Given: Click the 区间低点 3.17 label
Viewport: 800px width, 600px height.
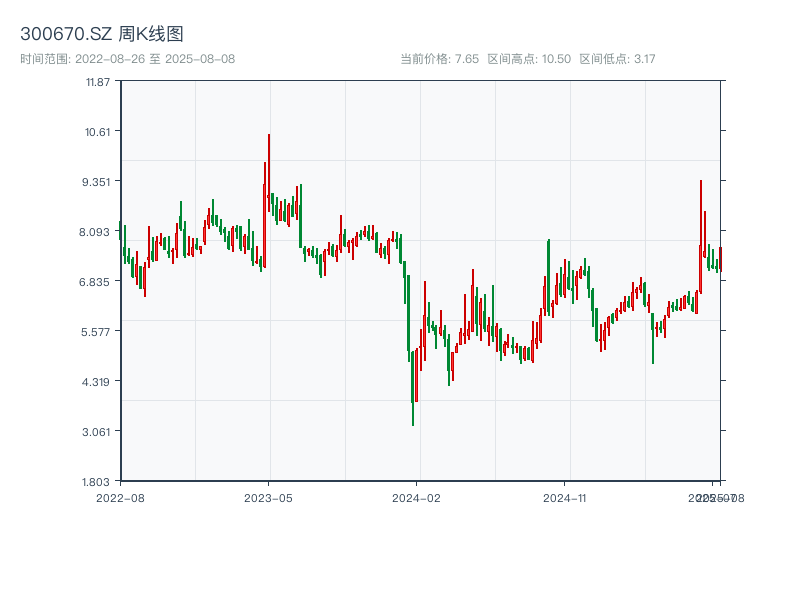Looking at the screenshot, I should [617, 59].
